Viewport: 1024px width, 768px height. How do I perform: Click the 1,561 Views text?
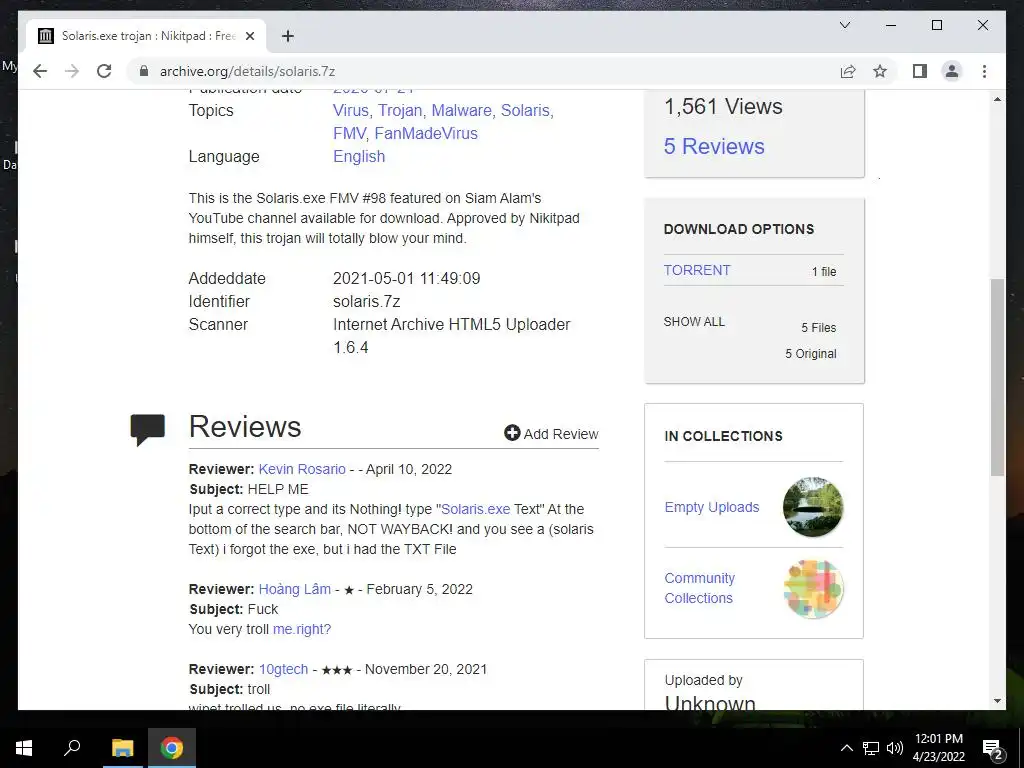(723, 106)
